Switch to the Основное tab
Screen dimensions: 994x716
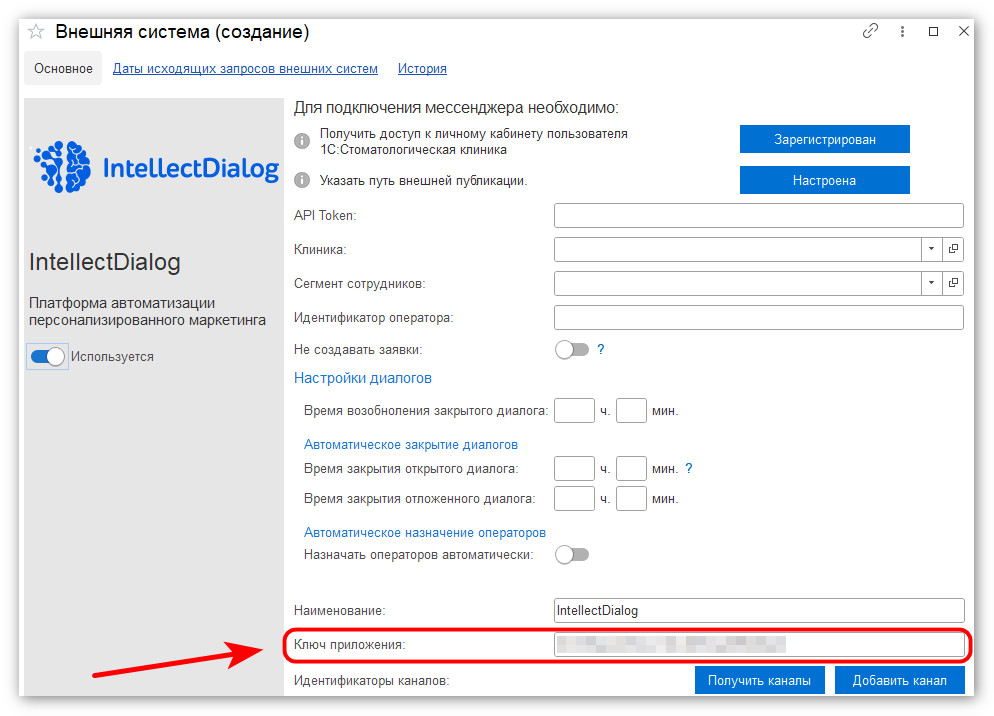63,68
